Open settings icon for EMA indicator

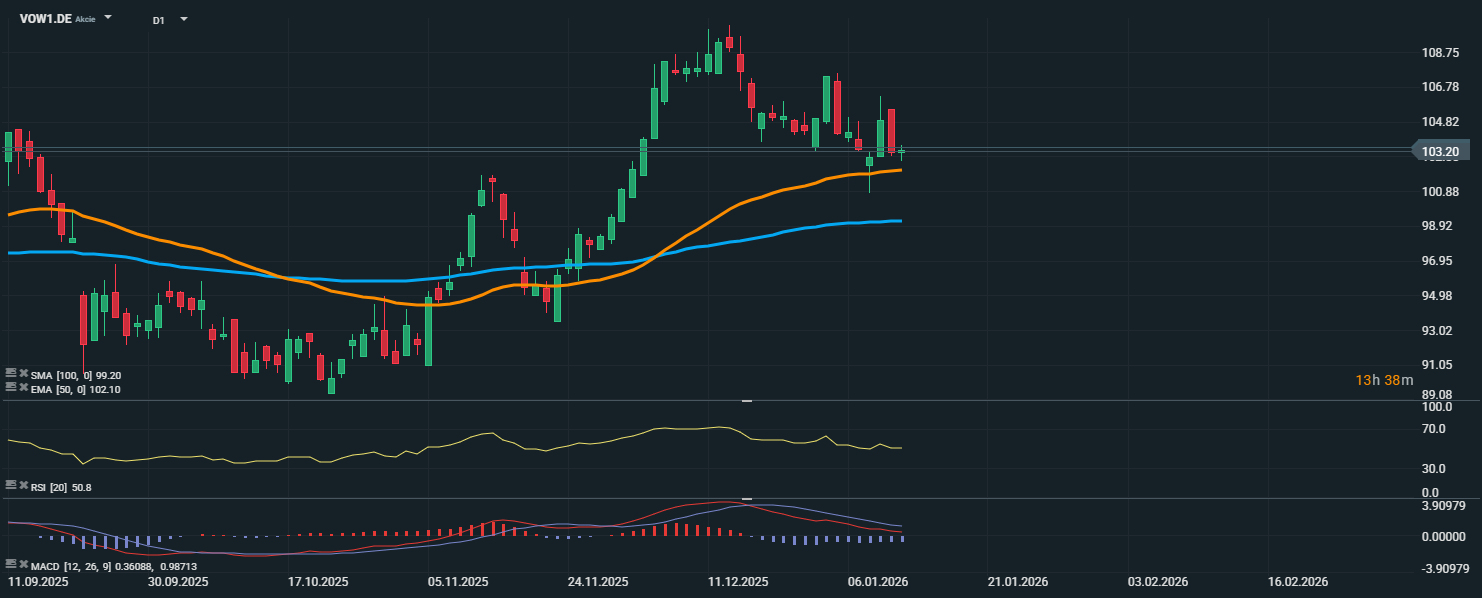[x=11, y=386]
